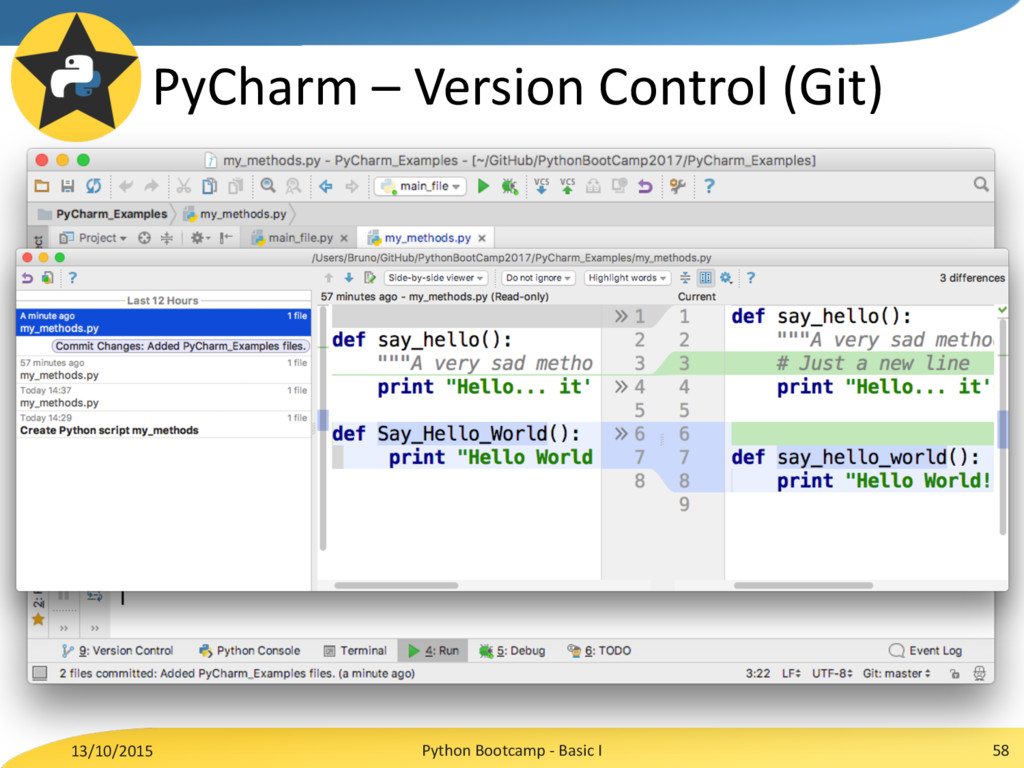Screen dimensions: 1024x768
Task: Open the Python Console tool window
Action: tap(250, 651)
